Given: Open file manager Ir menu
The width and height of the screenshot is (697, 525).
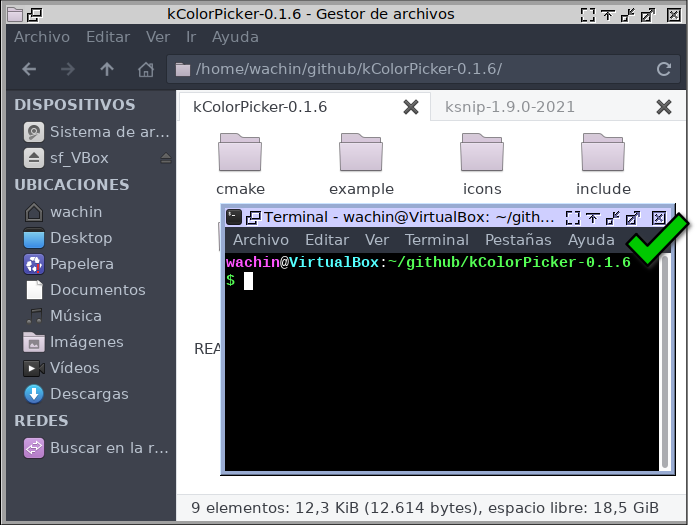Looking at the screenshot, I should click(191, 37).
